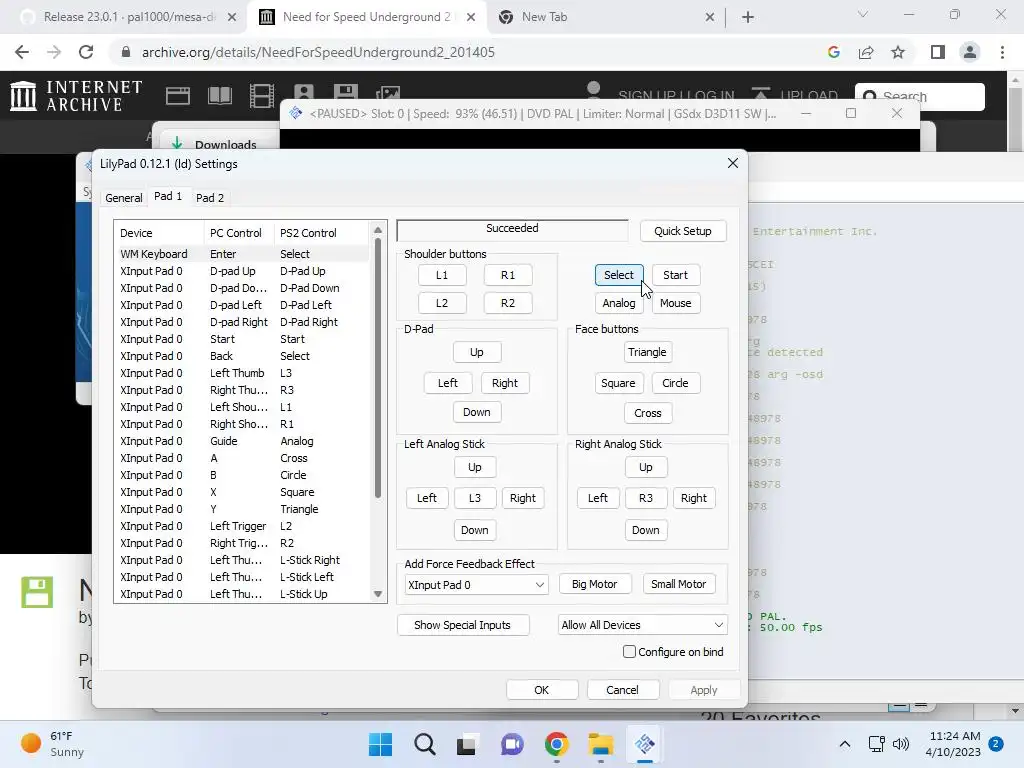Open File Explorer from the taskbar
1024x768 pixels.
[x=600, y=744]
